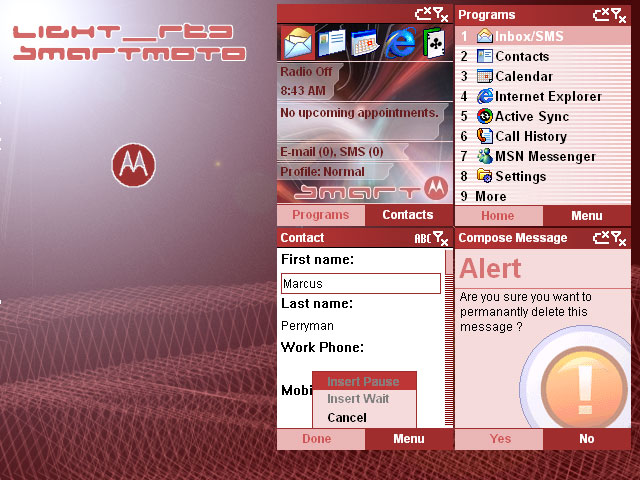Viewport: 640px width, 480px height.
Task: Click the battery icon in the Compose Message title bar
Action: (601, 238)
